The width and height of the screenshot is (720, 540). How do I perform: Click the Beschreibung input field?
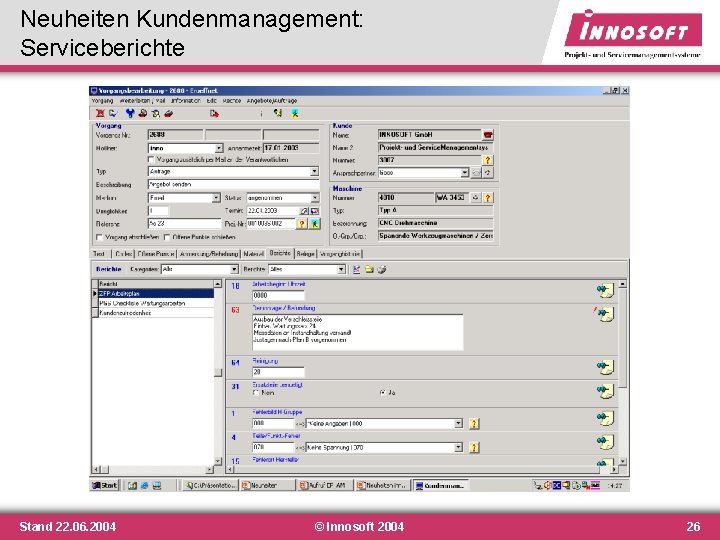pyautogui.click(x=233, y=185)
